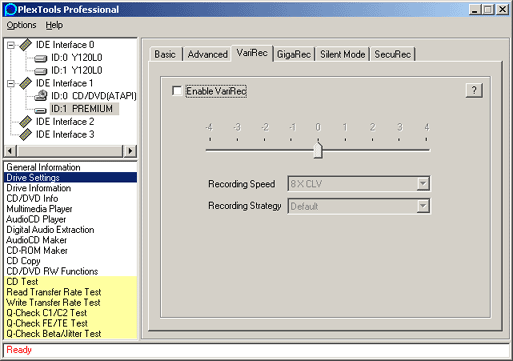Click the IDE Interface 3 connector icon
Image resolution: width=513 pixels, height=361 pixels.
click(x=25, y=135)
